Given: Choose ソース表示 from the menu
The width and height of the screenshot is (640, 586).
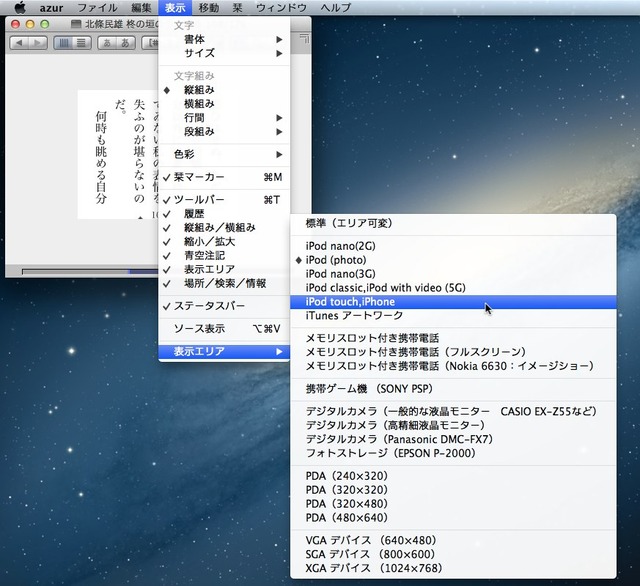Looking at the screenshot, I should (224, 329).
